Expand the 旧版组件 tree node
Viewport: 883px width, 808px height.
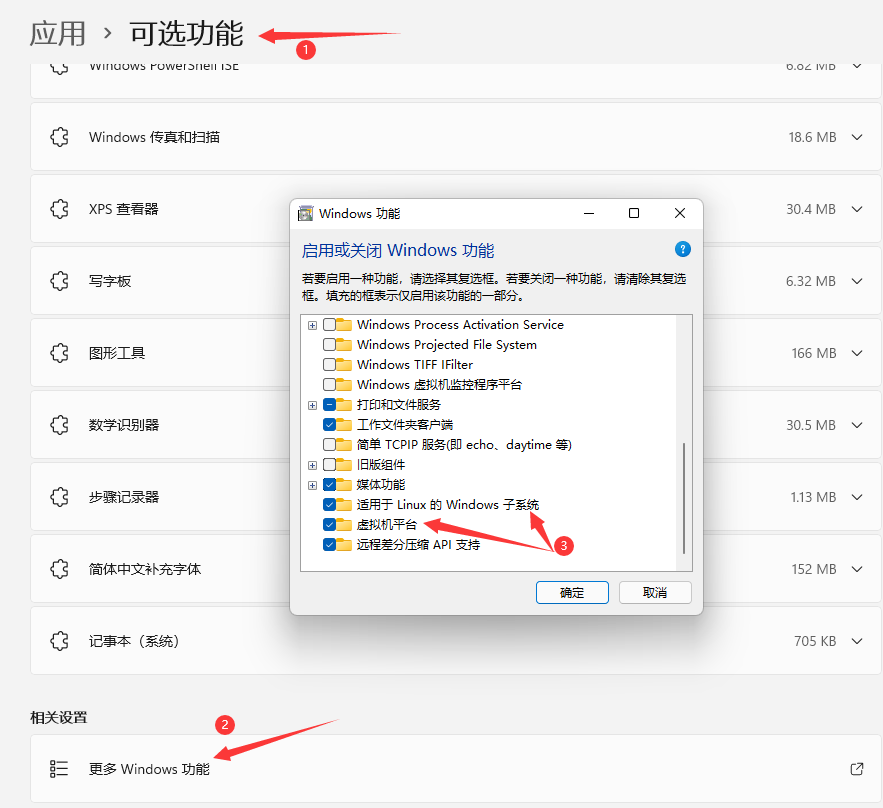point(312,465)
